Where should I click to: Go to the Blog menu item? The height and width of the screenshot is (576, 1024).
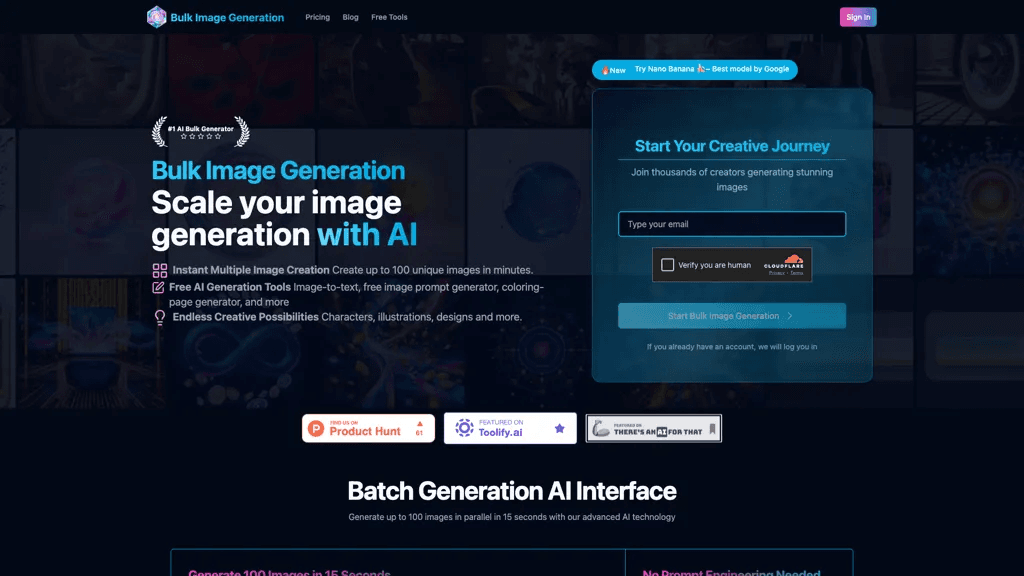click(x=350, y=17)
